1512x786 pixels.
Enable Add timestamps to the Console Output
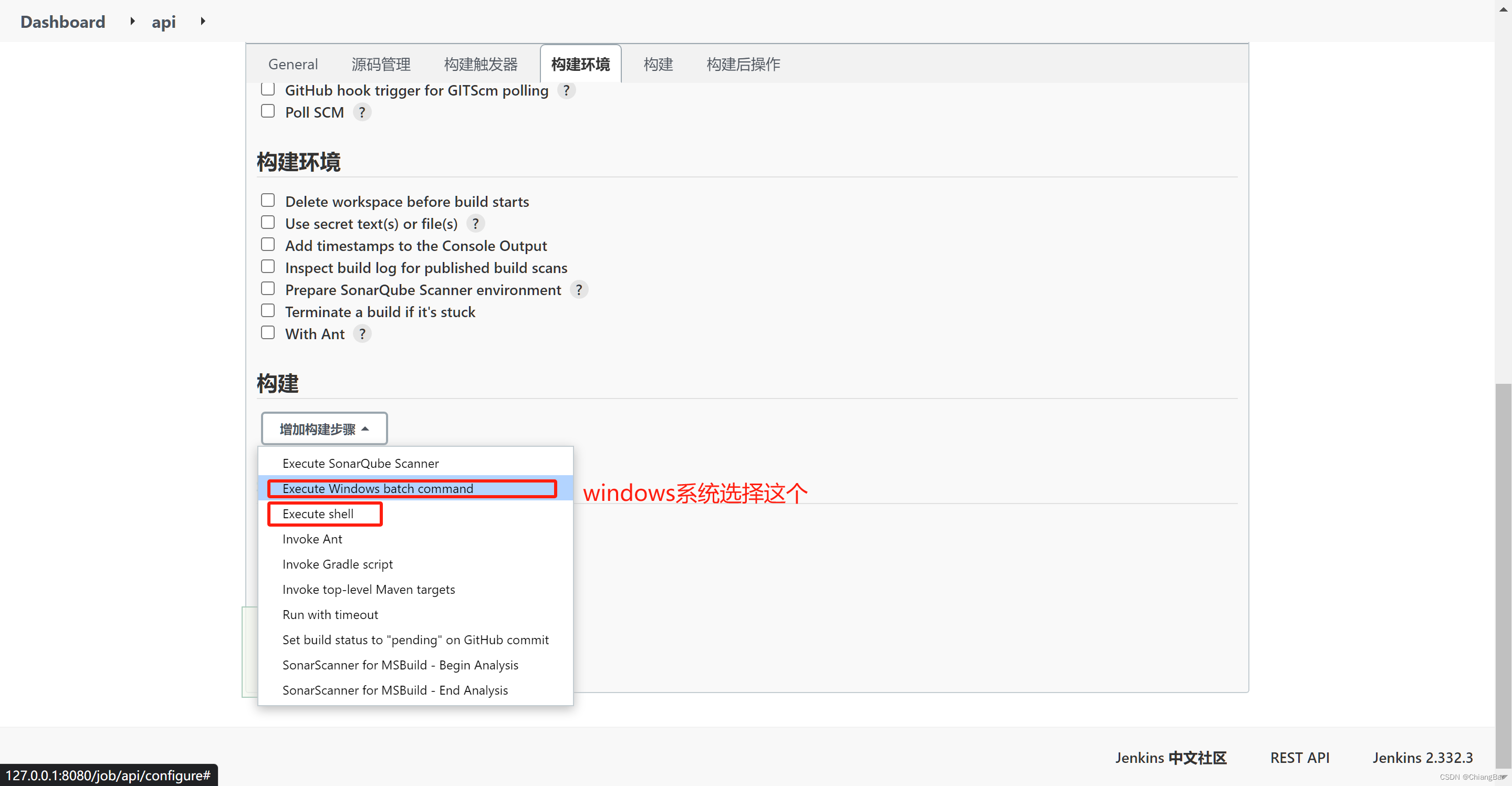(268, 244)
